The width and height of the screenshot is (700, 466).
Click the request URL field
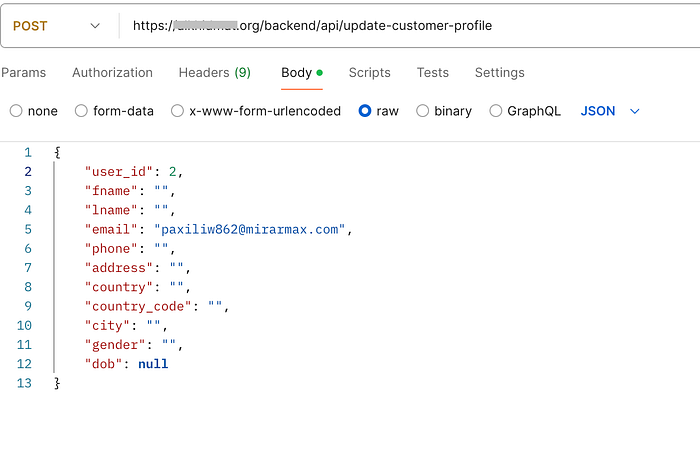pos(312,26)
